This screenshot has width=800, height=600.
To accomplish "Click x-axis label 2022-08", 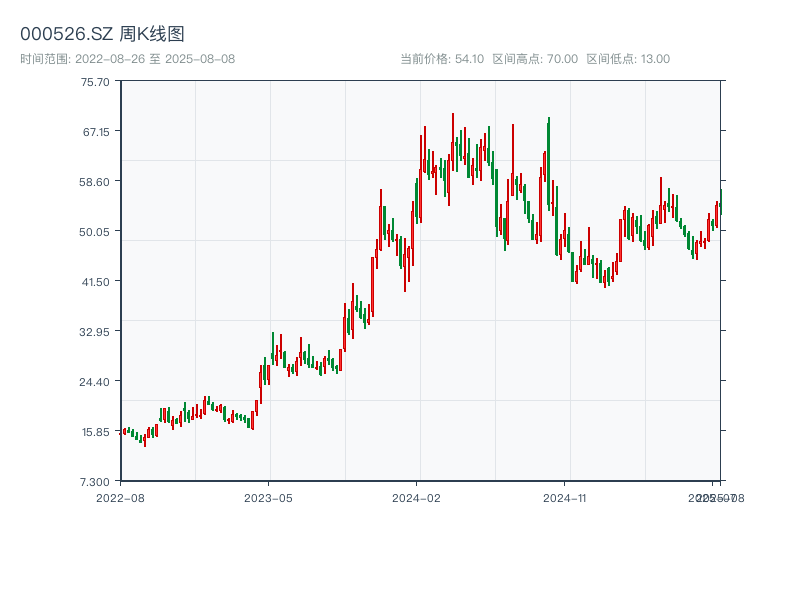I will click(120, 498).
